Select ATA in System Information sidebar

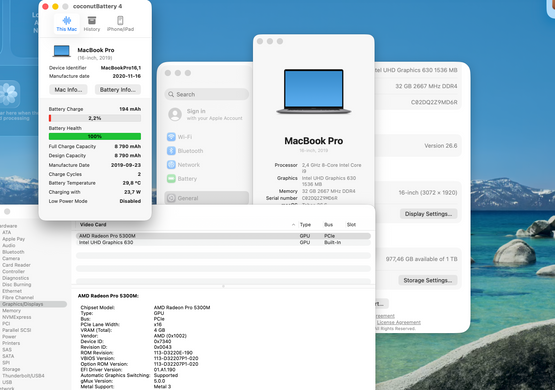(x=6, y=233)
